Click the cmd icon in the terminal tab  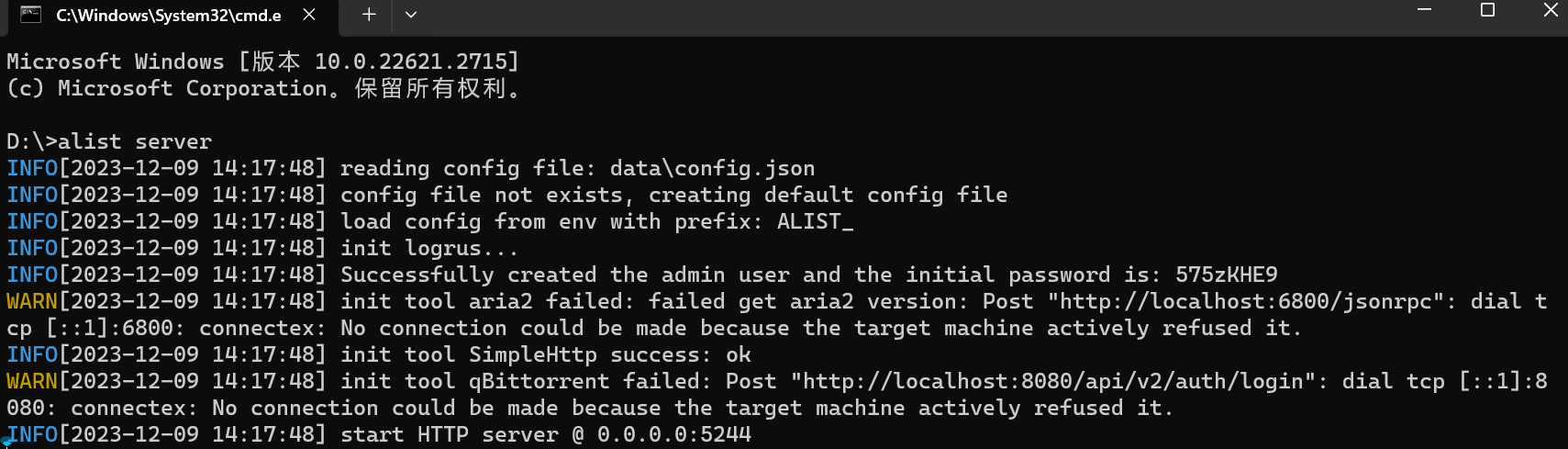point(30,15)
